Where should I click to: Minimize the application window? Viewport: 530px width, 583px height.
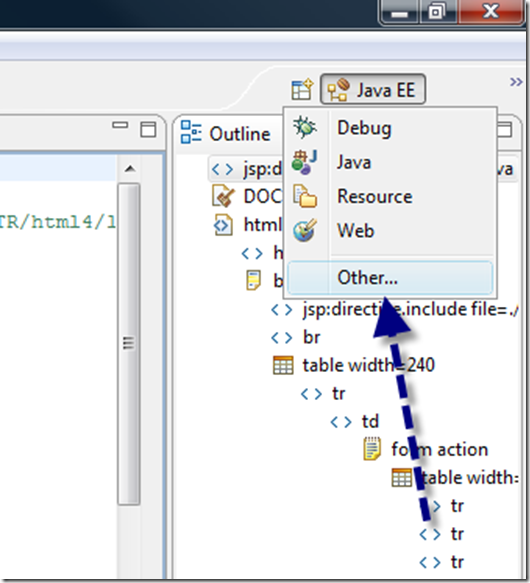pyautogui.click(x=400, y=12)
